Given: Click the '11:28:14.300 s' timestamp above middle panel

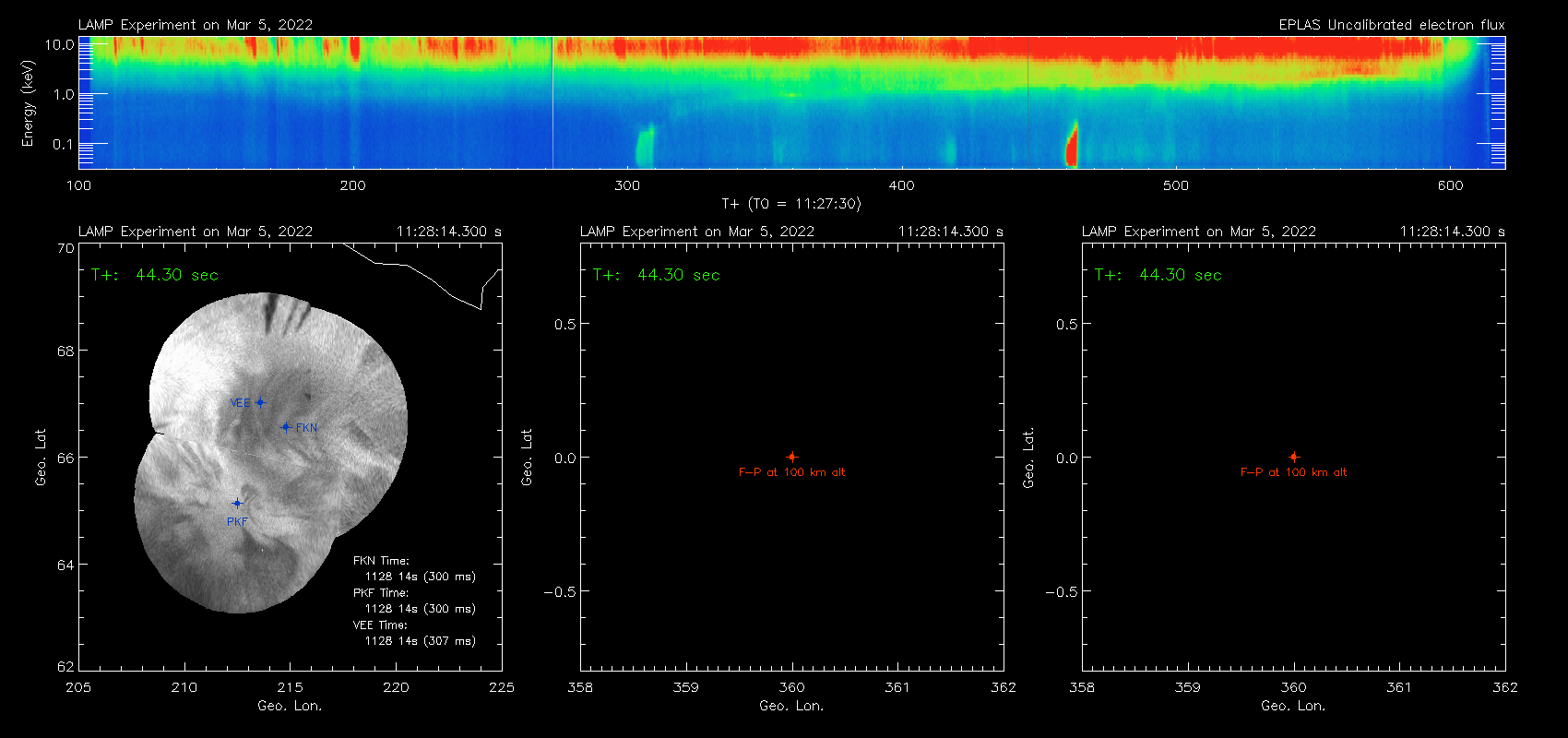Looking at the screenshot, I should 951,232.
